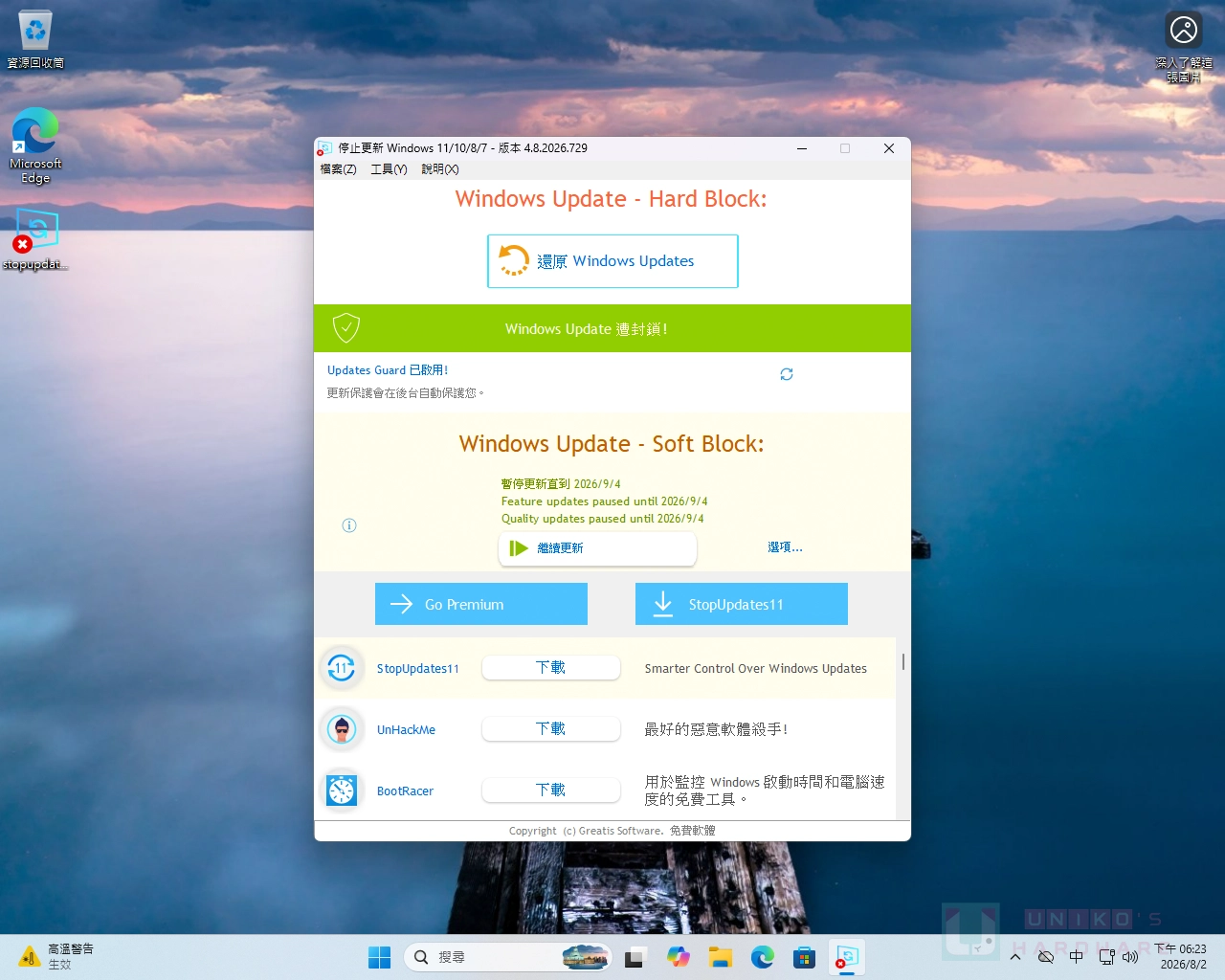The width and height of the screenshot is (1225, 980).
Task: Open the BootRacer product link
Action: (x=405, y=791)
